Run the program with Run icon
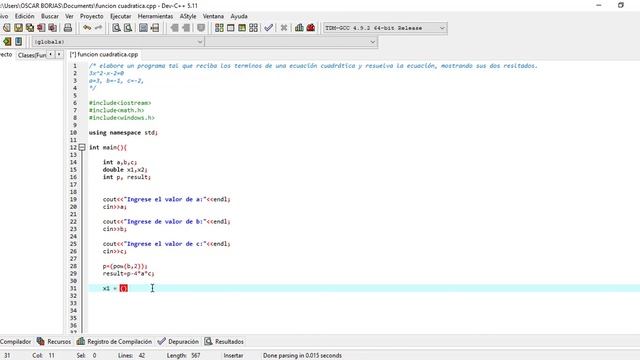The width and height of the screenshot is (640, 360). click(231, 28)
